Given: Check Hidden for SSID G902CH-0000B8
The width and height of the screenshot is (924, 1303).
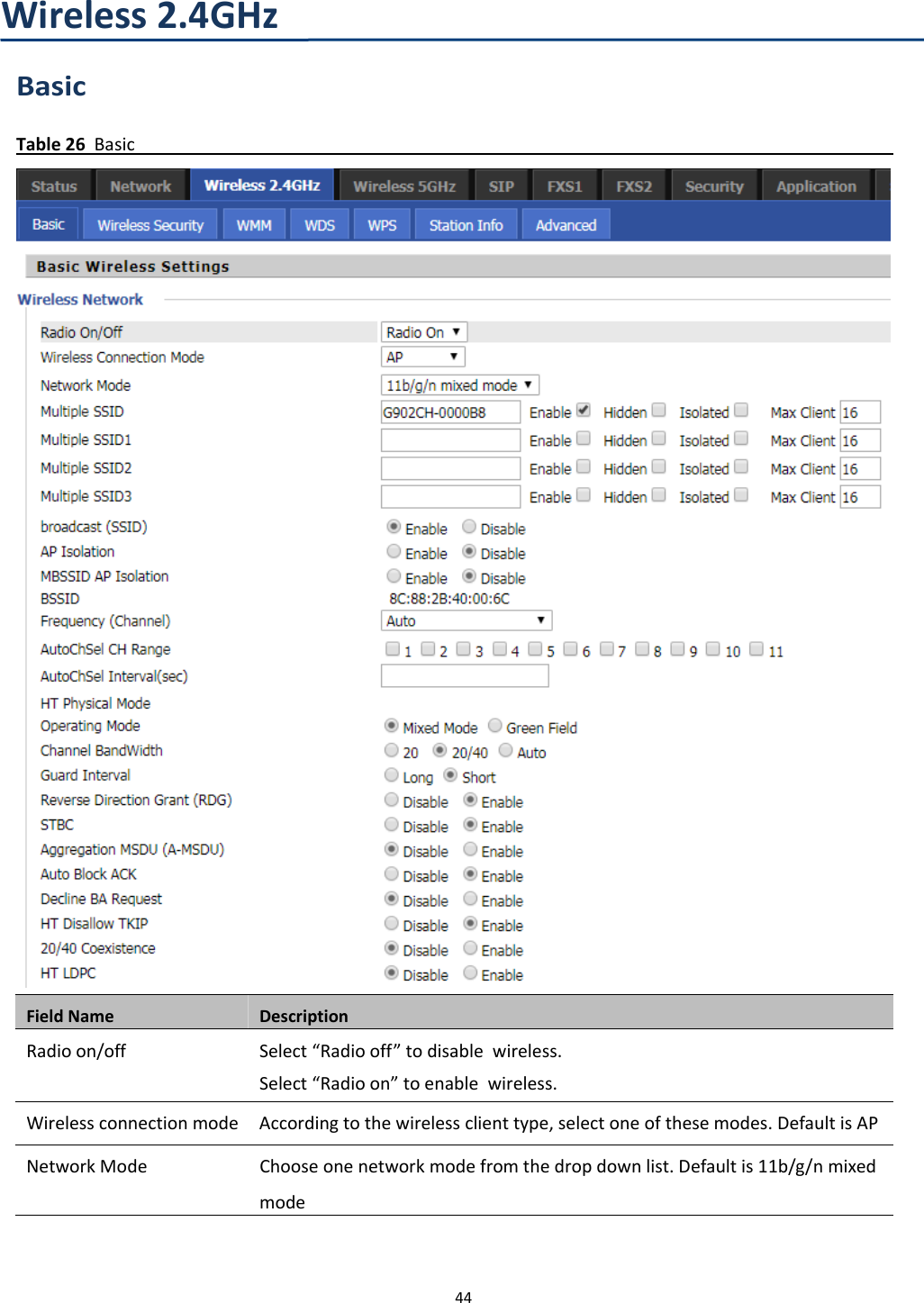Looking at the screenshot, I should (x=658, y=409).
